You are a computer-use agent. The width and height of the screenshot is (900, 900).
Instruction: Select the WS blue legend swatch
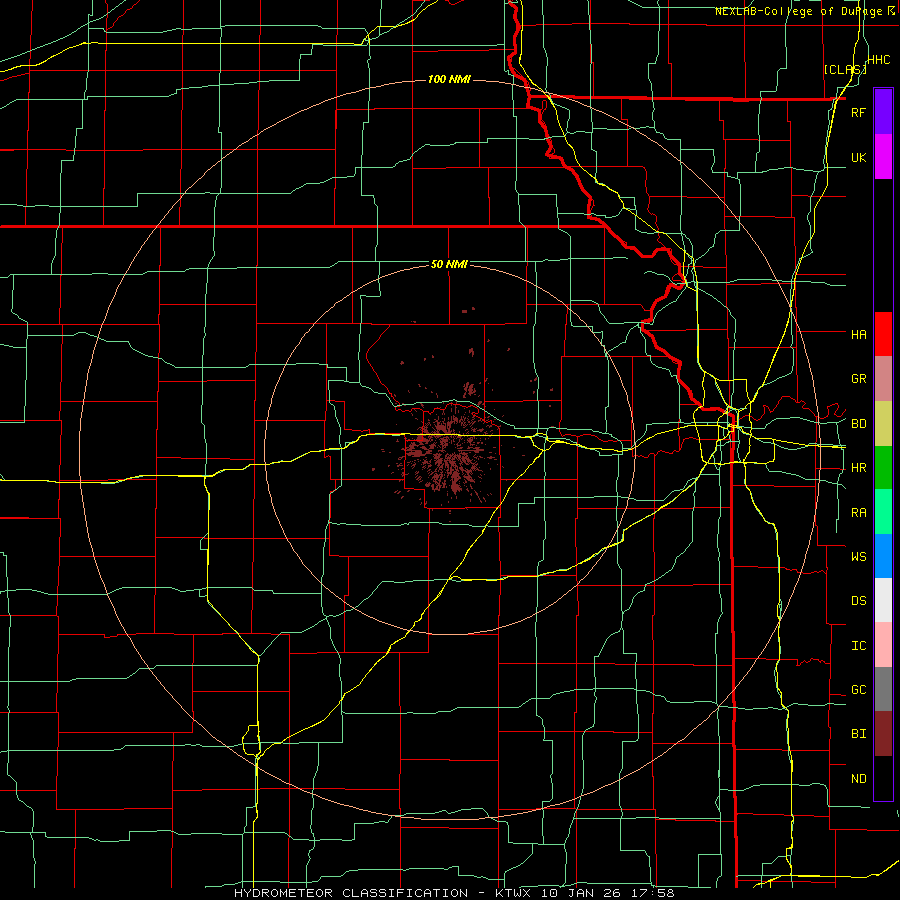tap(883, 556)
